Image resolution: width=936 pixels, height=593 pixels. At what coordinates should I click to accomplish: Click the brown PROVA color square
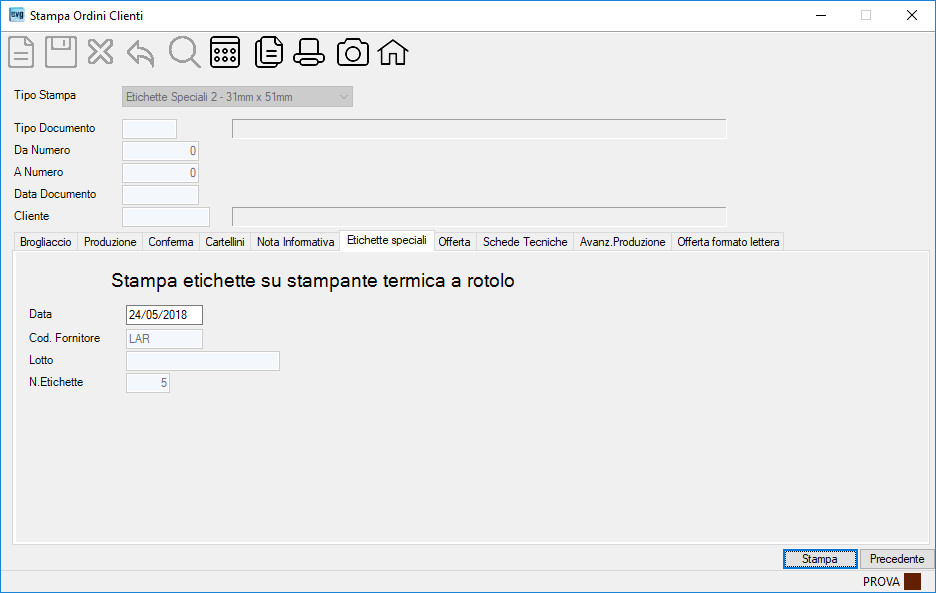tap(912, 581)
